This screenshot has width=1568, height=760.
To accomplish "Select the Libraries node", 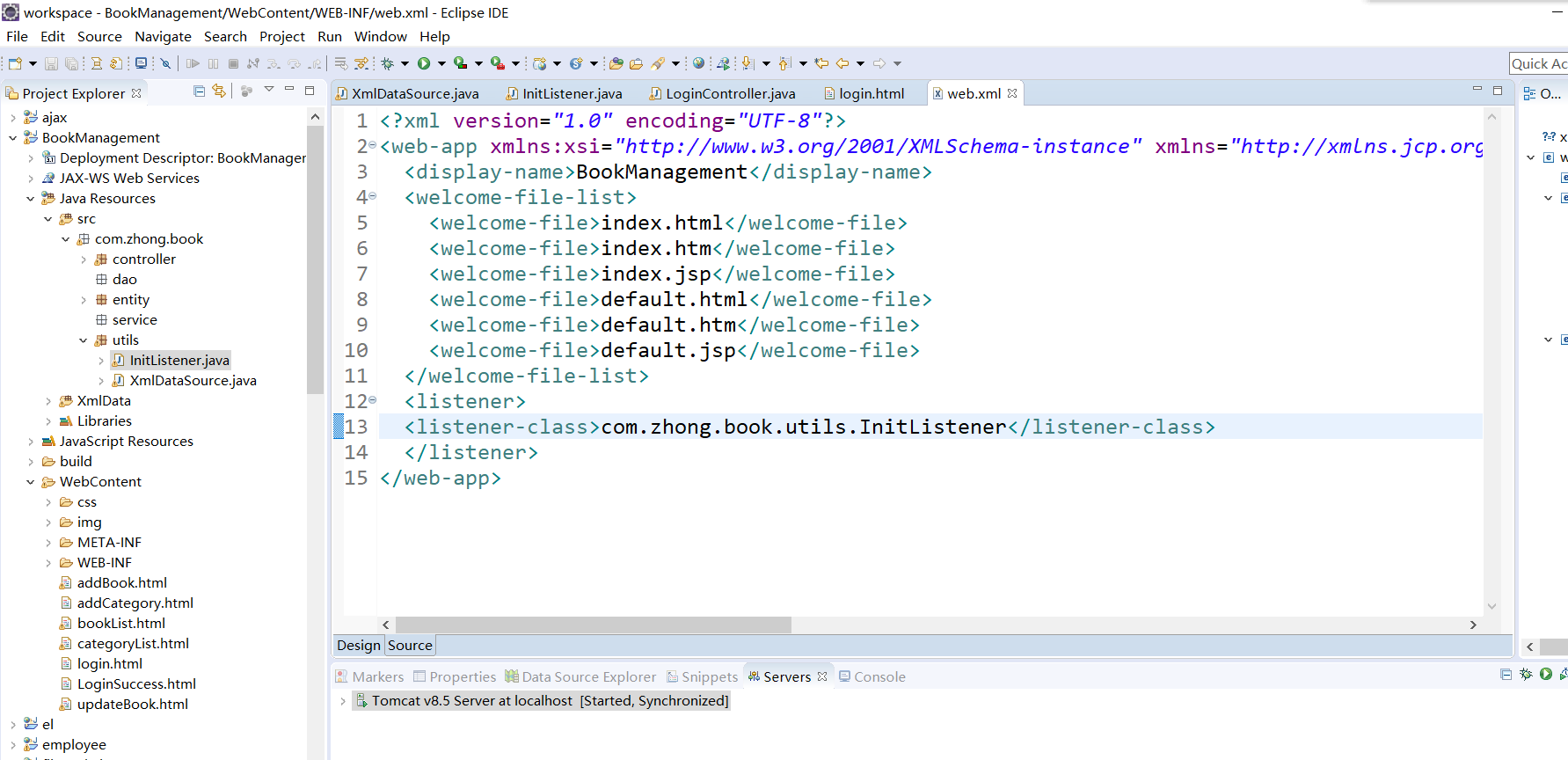I will pos(95,421).
